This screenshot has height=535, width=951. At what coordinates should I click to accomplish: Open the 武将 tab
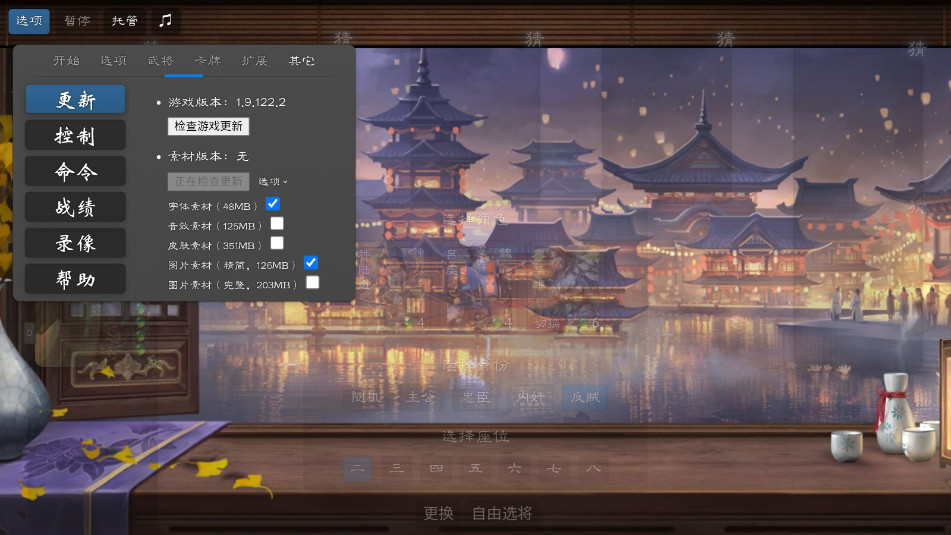[160, 61]
